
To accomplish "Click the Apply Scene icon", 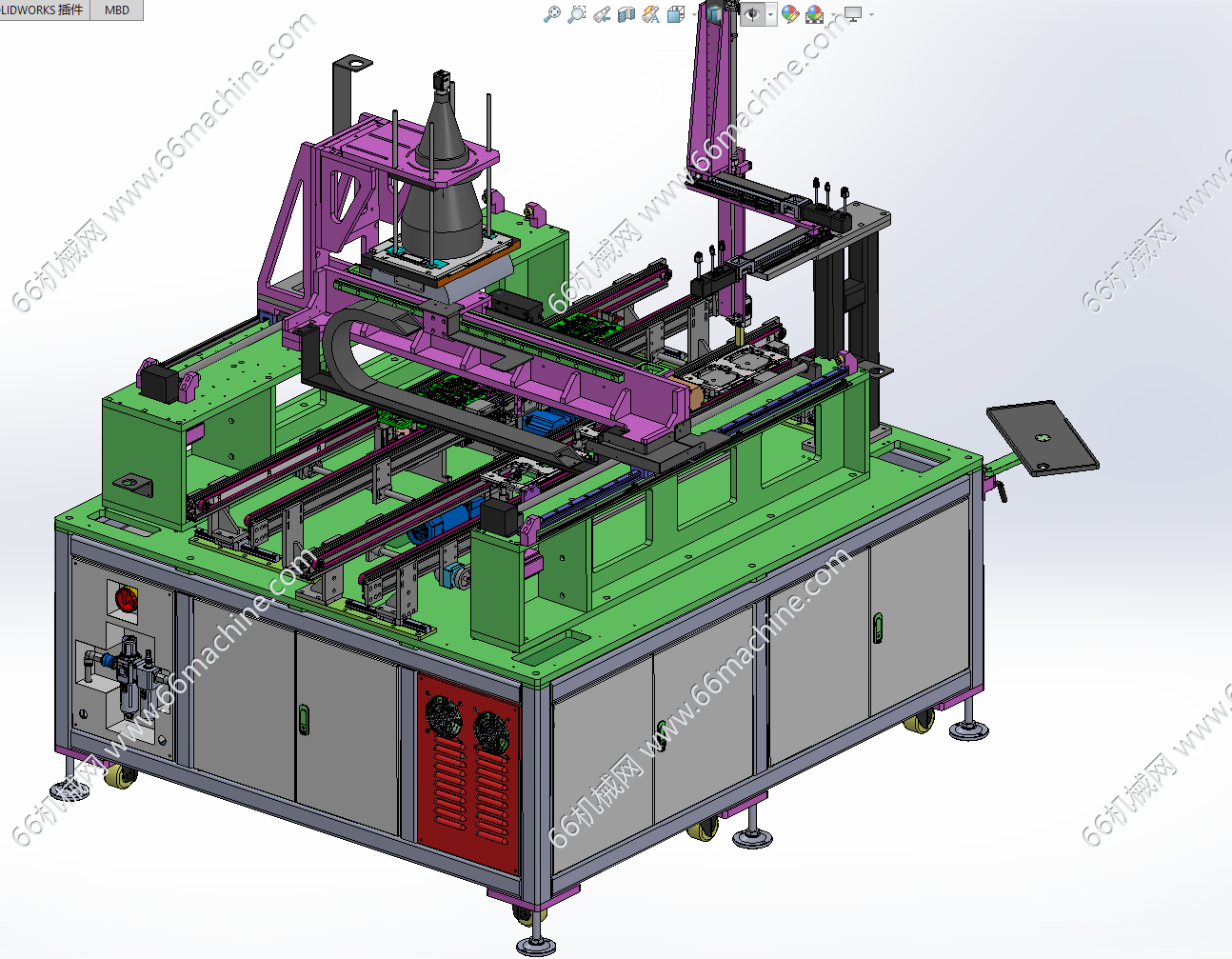I will 814,14.
